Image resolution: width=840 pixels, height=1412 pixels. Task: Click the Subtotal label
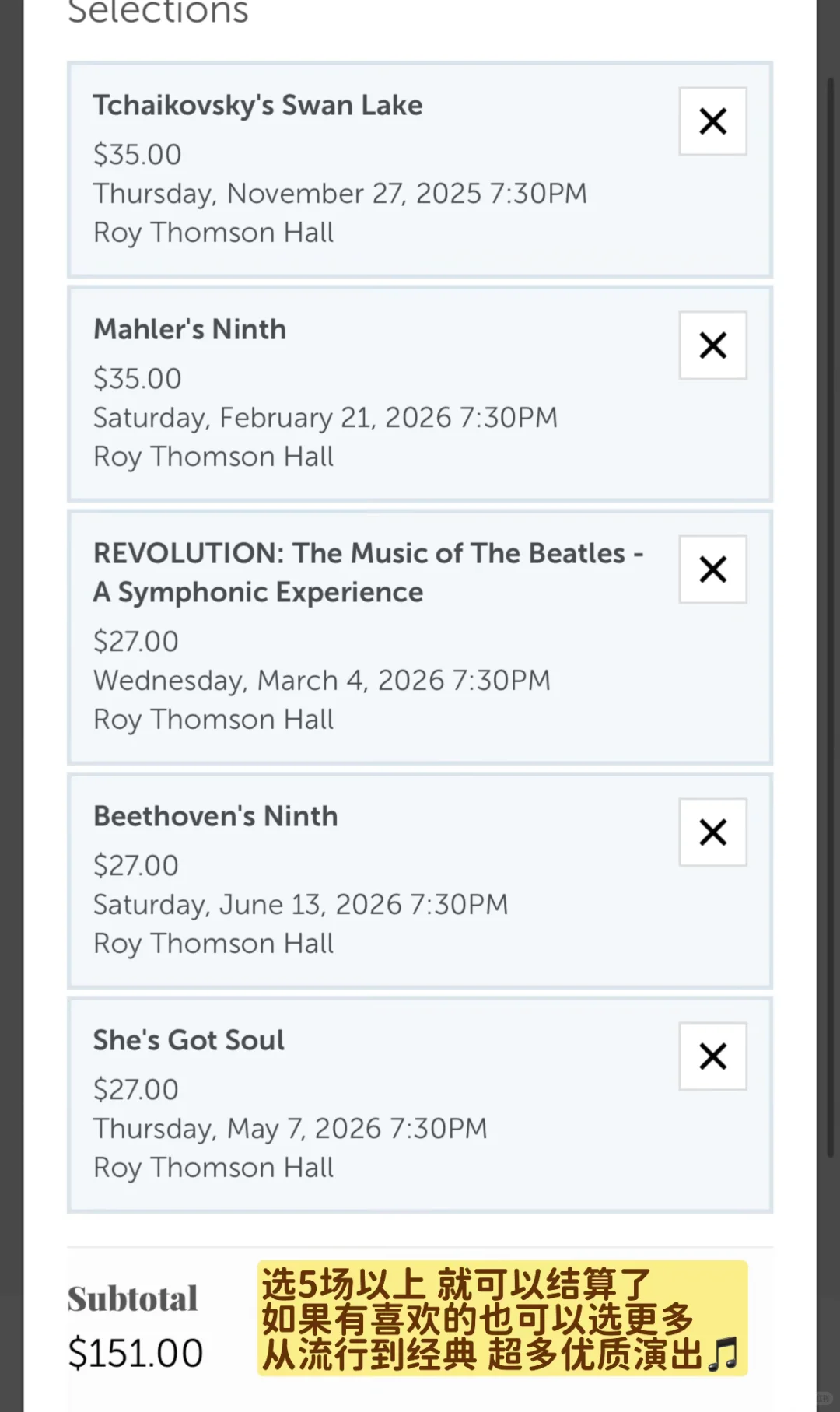132,1298
